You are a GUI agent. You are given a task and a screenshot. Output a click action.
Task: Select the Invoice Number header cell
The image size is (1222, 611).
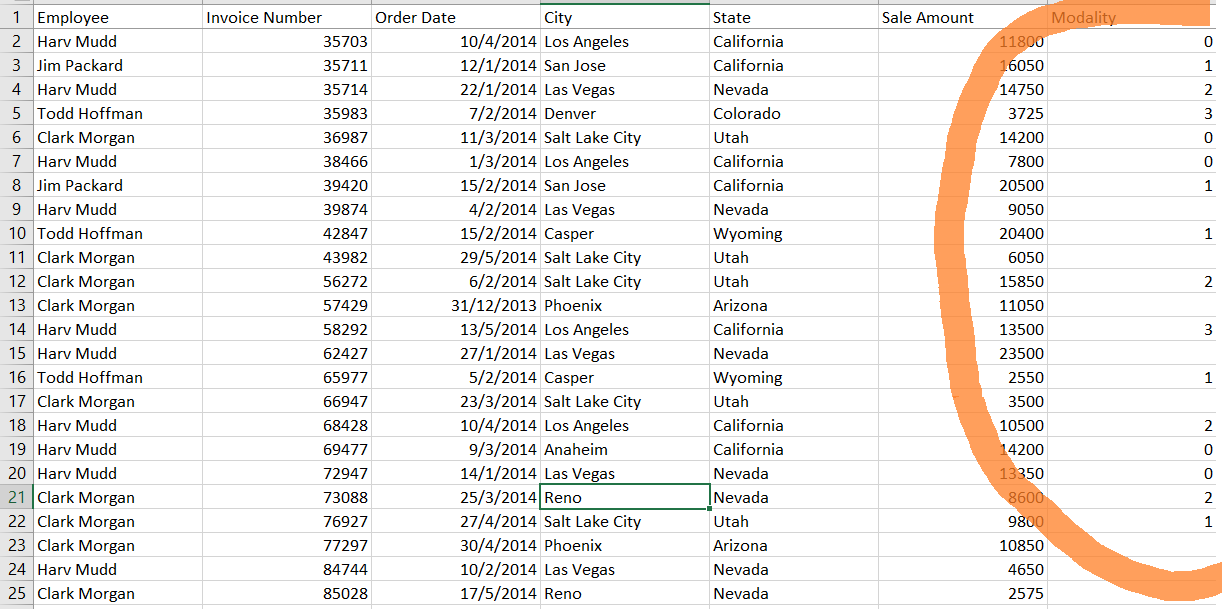point(287,17)
